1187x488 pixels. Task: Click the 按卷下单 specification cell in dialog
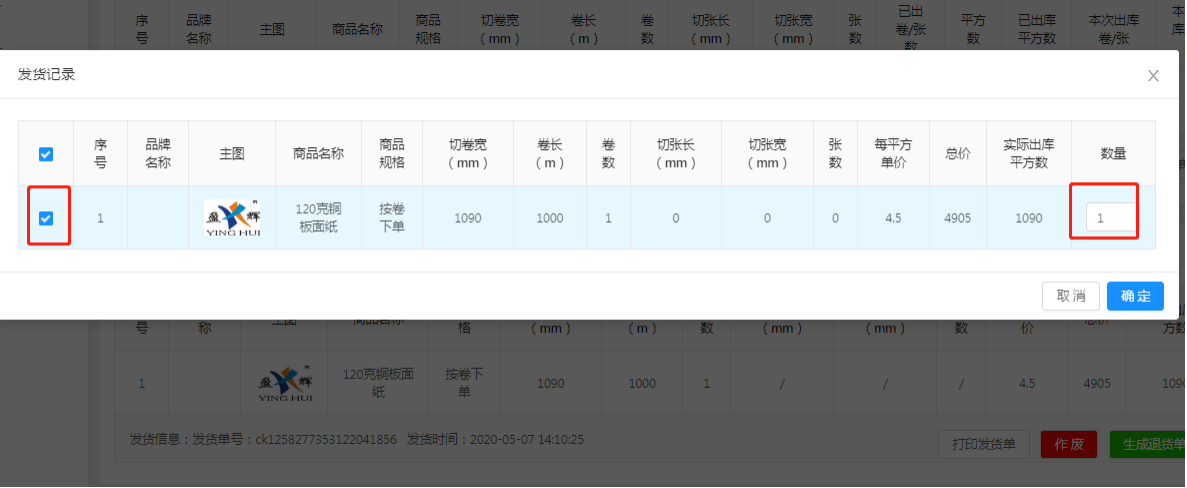point(391,218)
